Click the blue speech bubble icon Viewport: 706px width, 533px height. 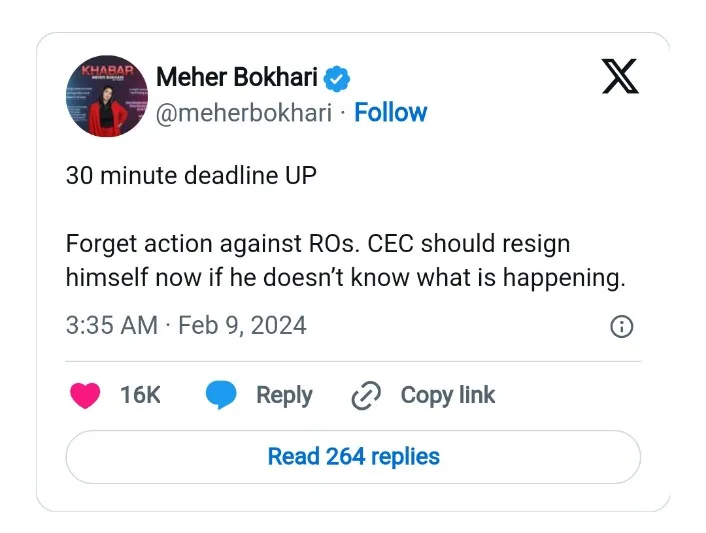221,395
